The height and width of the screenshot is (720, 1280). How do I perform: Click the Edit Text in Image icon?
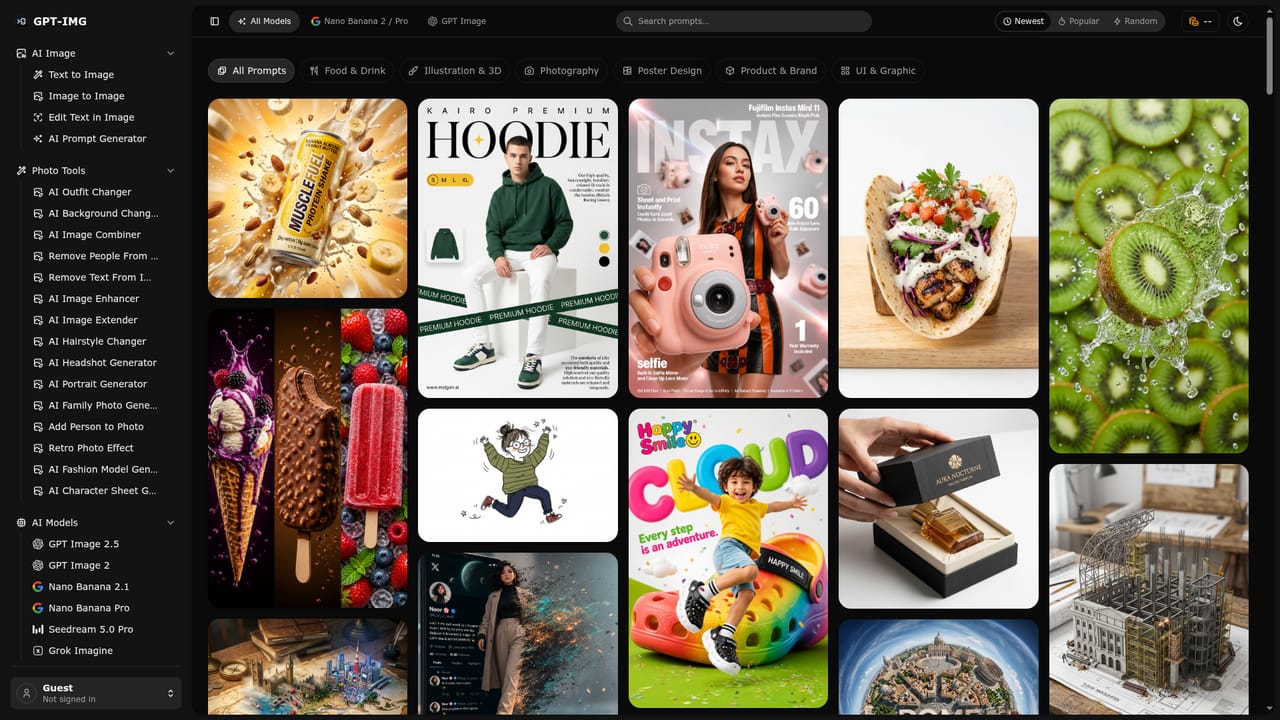(x=38, y=117)
